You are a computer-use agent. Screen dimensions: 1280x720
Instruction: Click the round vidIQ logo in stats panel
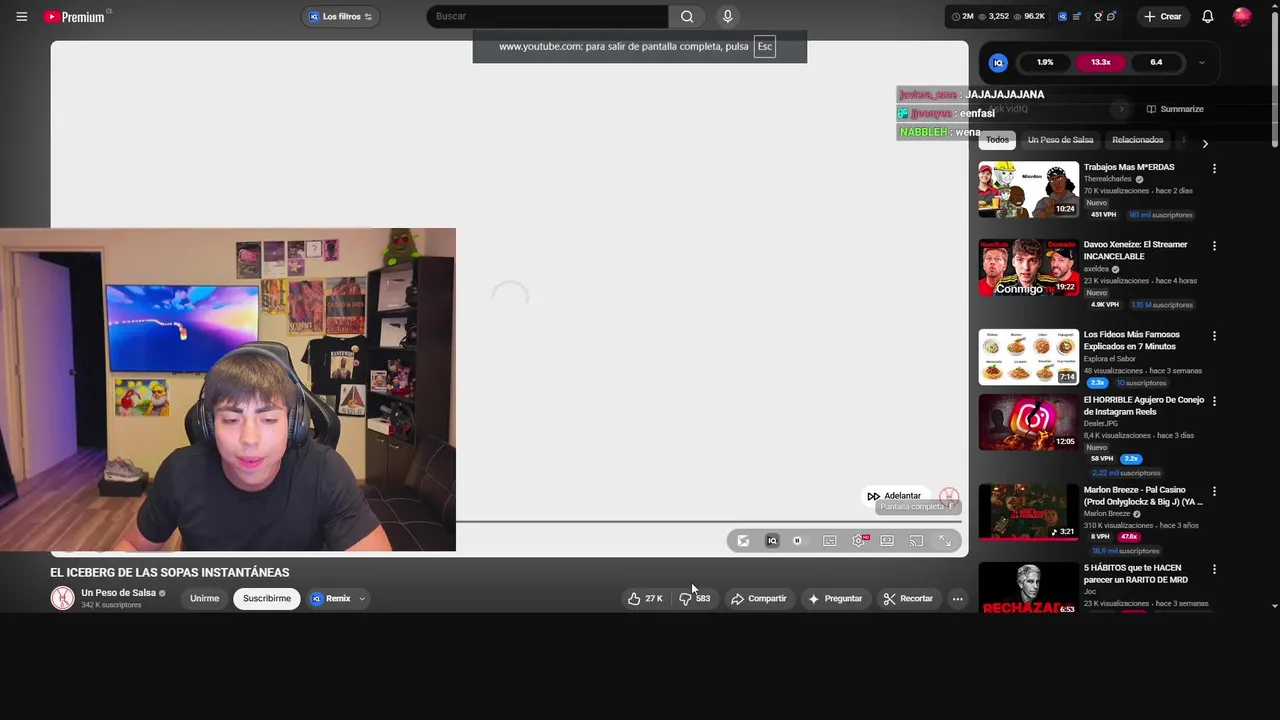(x=998, y=63)
